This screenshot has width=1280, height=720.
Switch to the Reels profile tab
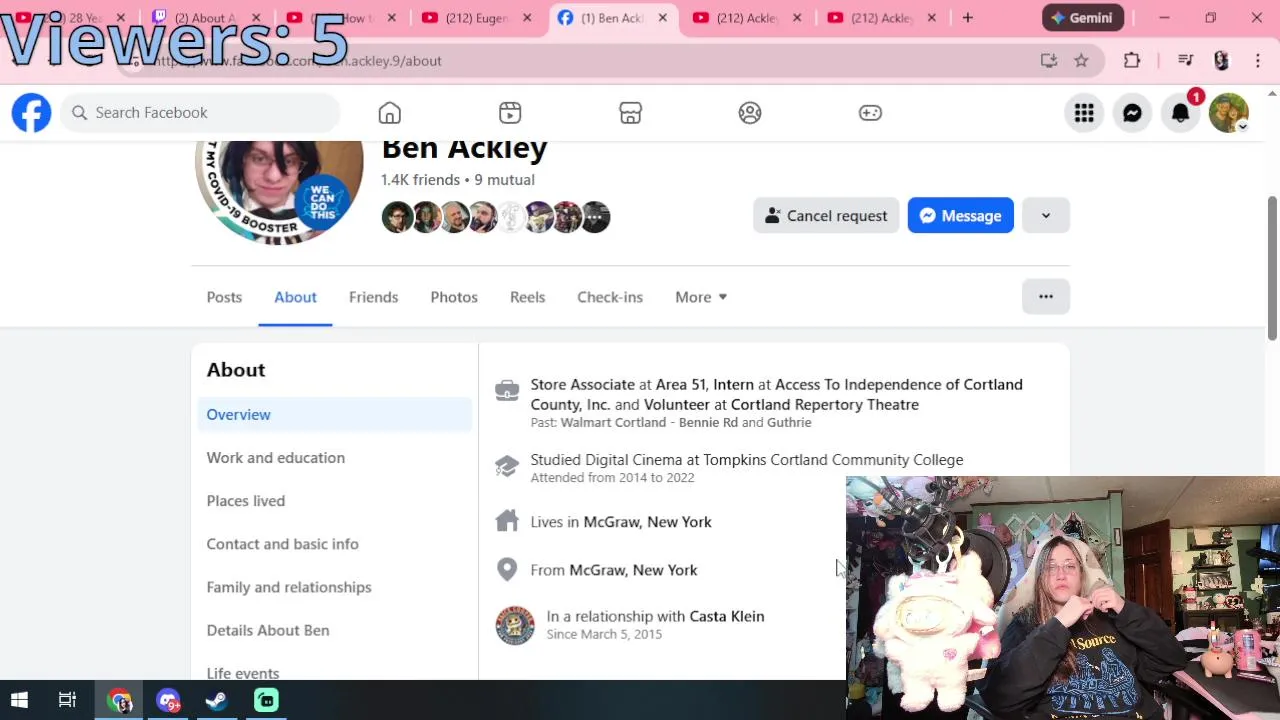point(527,297)
